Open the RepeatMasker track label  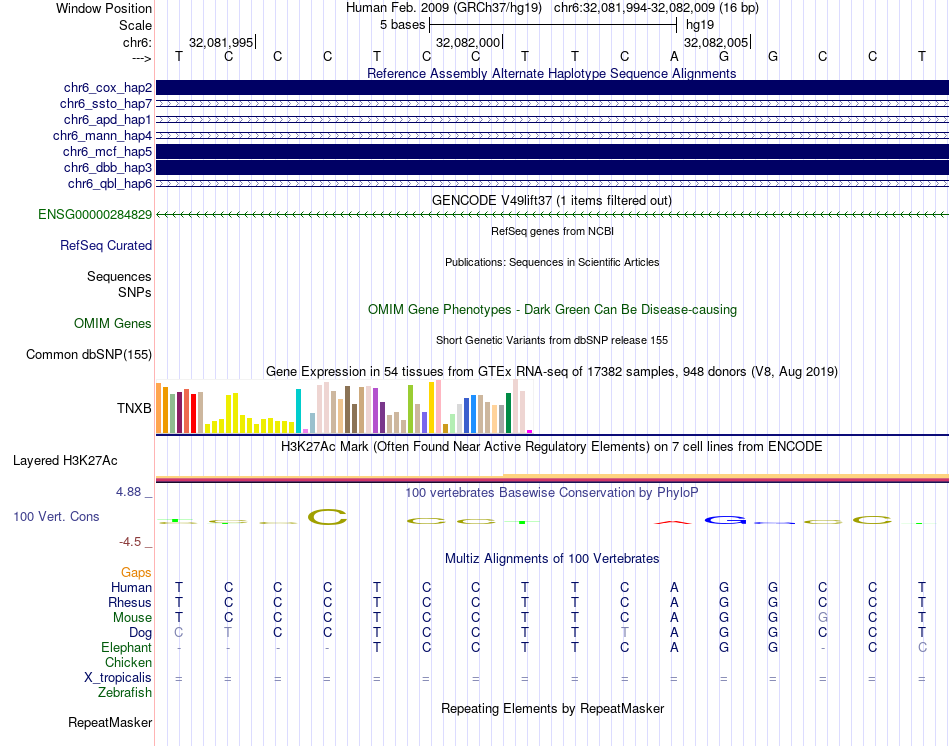(110, 722)
